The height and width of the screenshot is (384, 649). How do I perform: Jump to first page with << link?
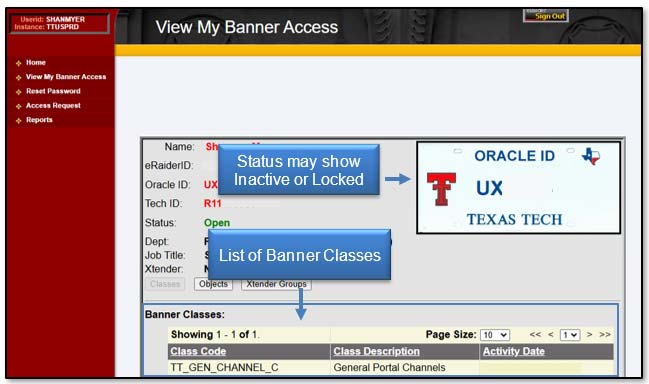[535, 334]
